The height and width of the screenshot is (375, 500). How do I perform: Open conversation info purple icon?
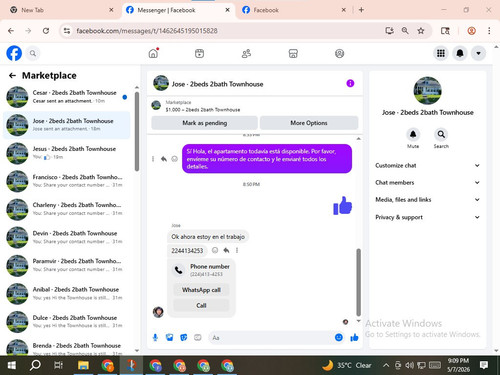coord(350,83)
